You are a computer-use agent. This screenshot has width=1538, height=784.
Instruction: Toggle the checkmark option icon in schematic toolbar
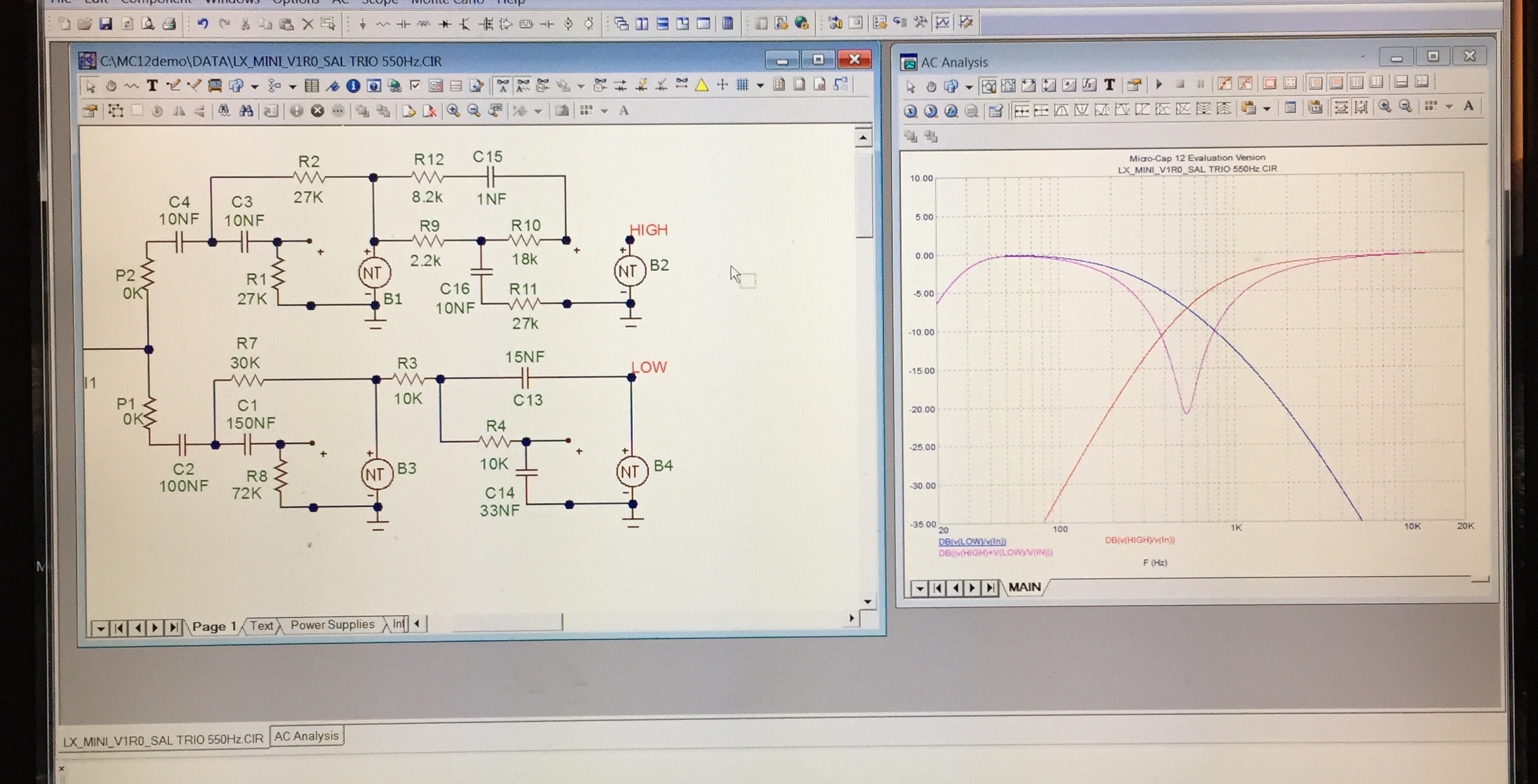[415, 85]
